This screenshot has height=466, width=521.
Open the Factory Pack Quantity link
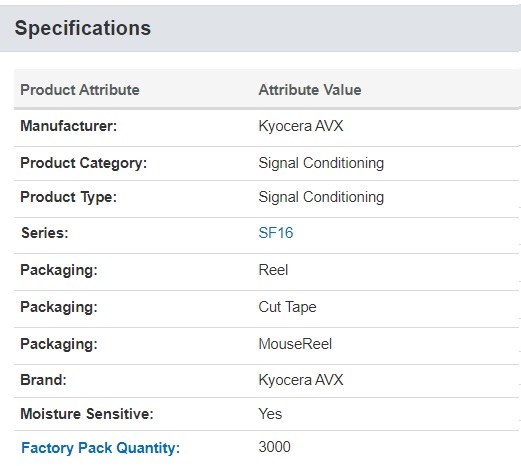coord(100,448)
